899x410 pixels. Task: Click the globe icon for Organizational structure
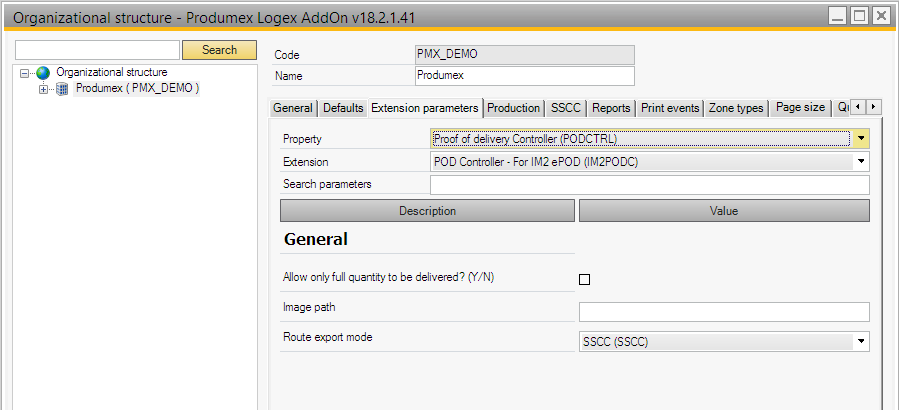coord(42,73)
